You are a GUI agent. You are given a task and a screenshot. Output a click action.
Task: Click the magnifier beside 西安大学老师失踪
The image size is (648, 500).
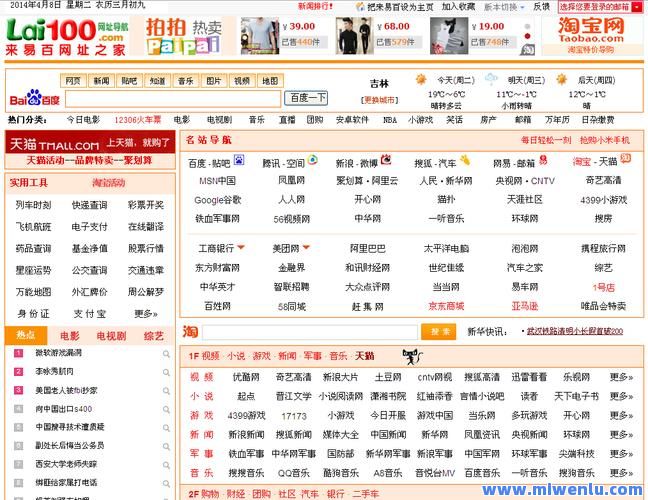166,465
